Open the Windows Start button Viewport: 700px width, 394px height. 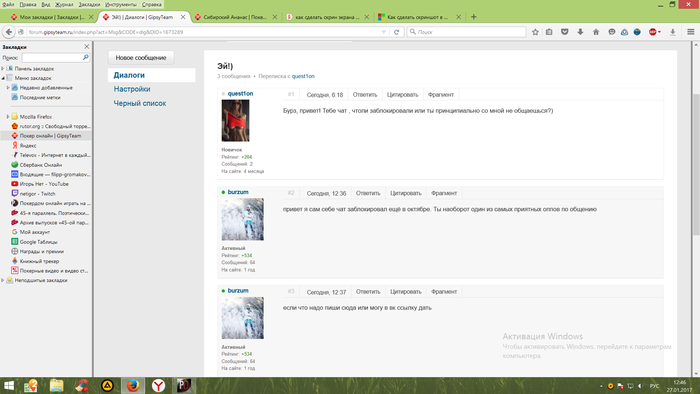pos(8,386)
